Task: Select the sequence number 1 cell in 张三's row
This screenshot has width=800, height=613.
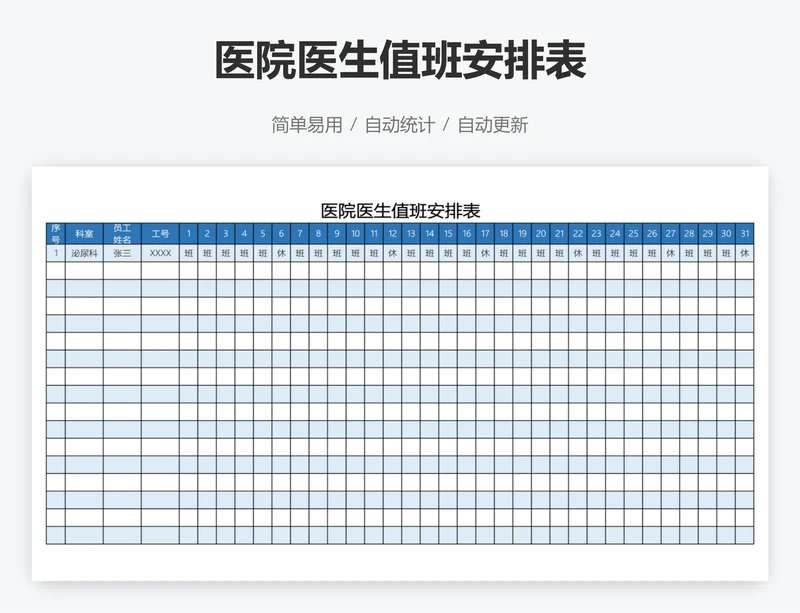Action: [56, 253]
